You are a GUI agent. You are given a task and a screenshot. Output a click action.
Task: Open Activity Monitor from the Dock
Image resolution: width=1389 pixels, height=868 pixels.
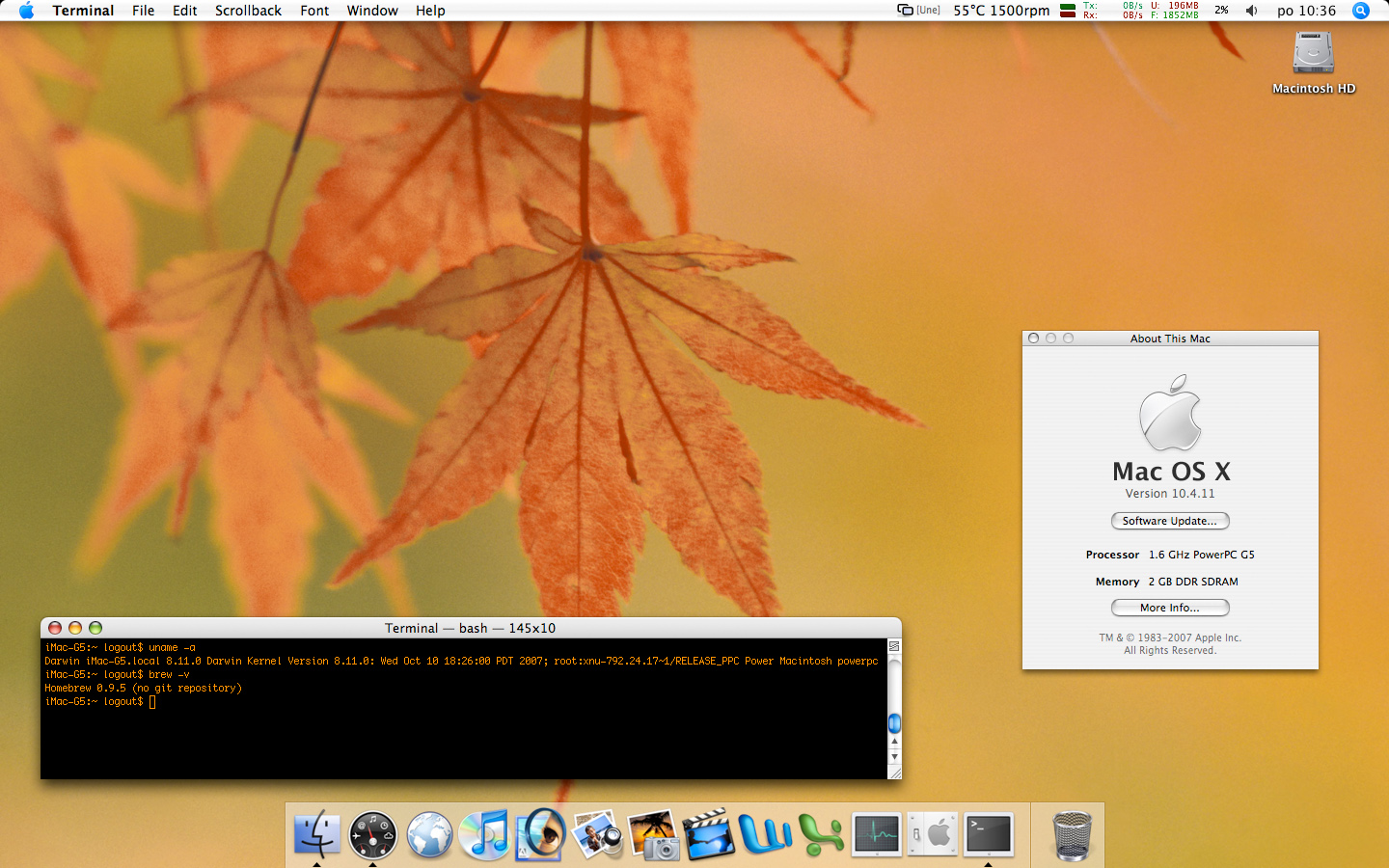[877, 834]
